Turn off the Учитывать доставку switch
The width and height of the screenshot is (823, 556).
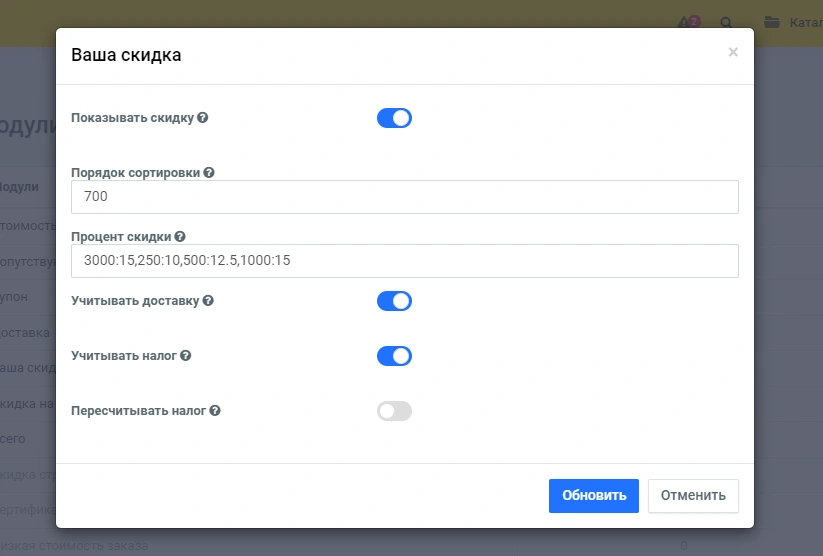click(x=394, y=301)
